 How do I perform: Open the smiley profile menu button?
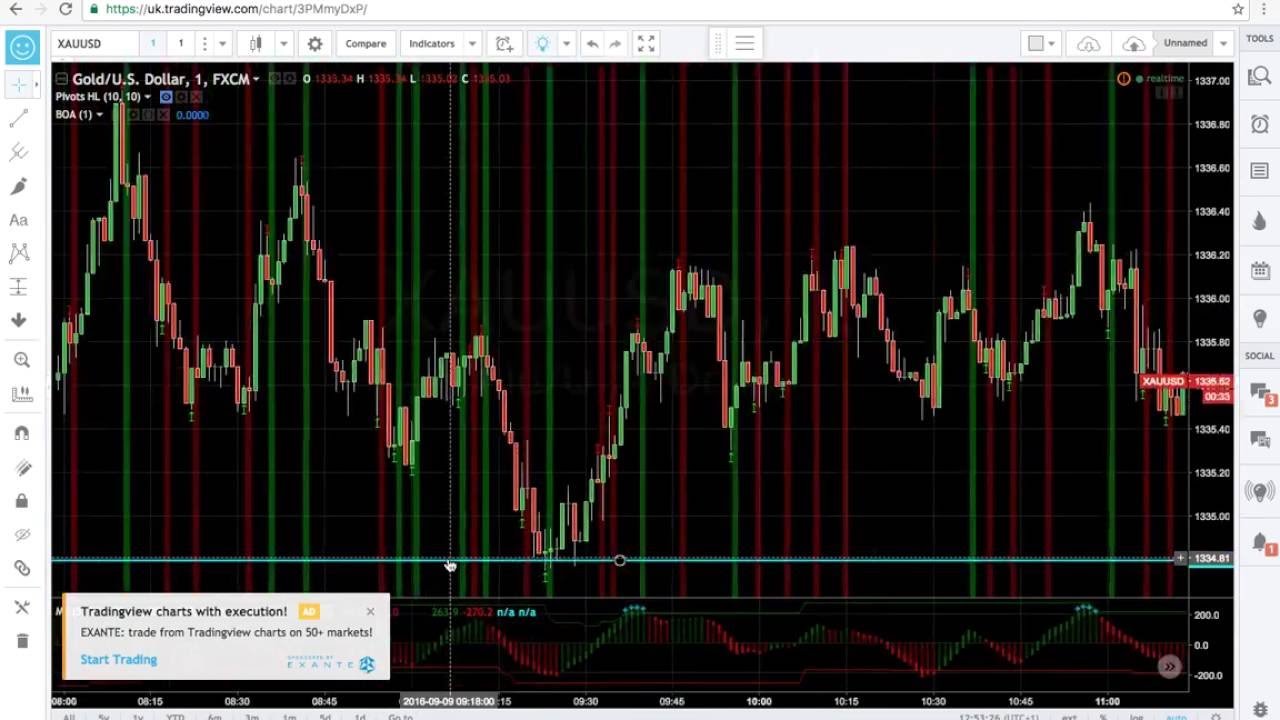(x=22, y=47)
